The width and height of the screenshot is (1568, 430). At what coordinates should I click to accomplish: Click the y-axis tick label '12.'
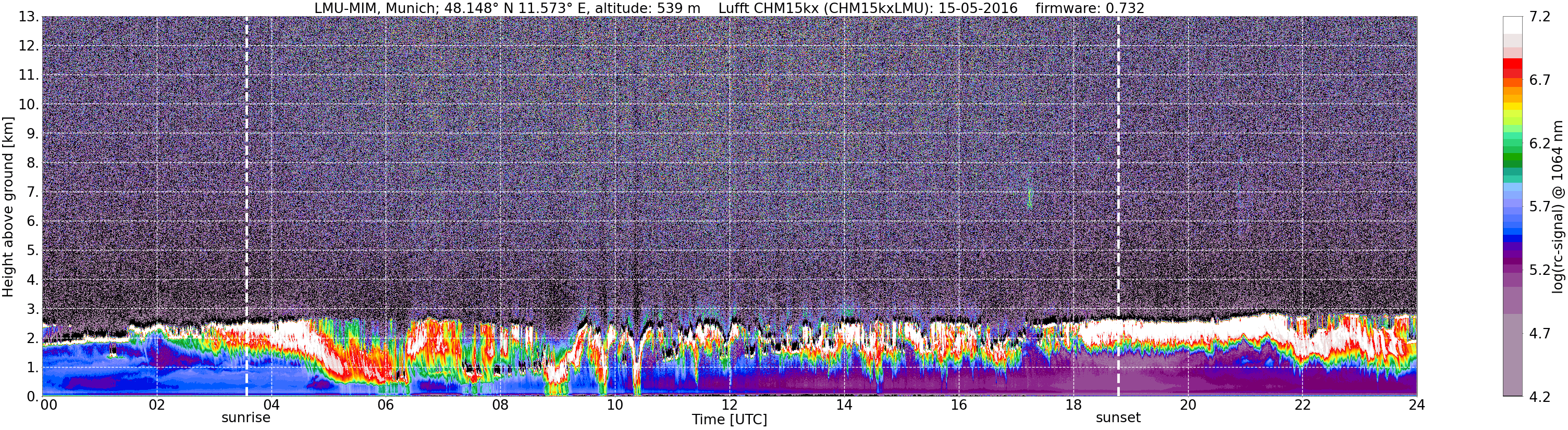[x=29, y=46]
